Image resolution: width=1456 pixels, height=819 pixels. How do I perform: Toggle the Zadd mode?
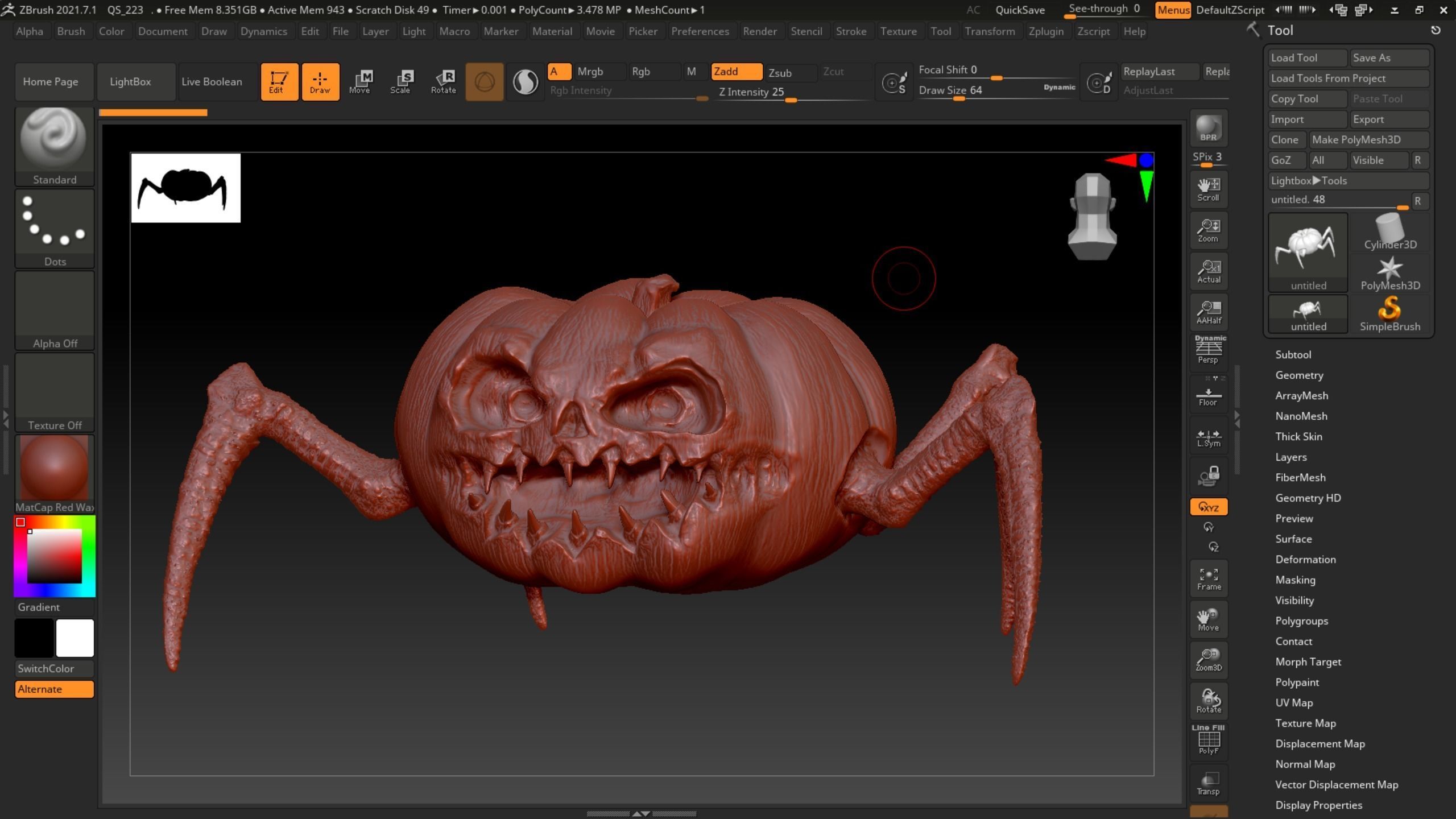pos(737,72)
